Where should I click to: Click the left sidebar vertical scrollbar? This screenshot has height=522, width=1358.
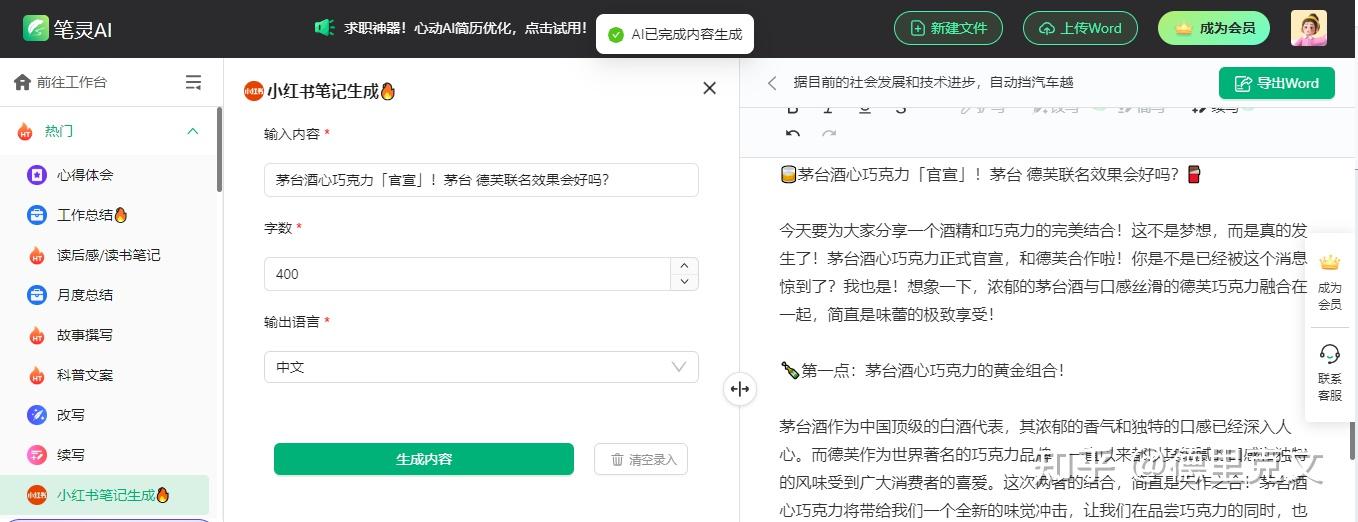click(219, 150)
